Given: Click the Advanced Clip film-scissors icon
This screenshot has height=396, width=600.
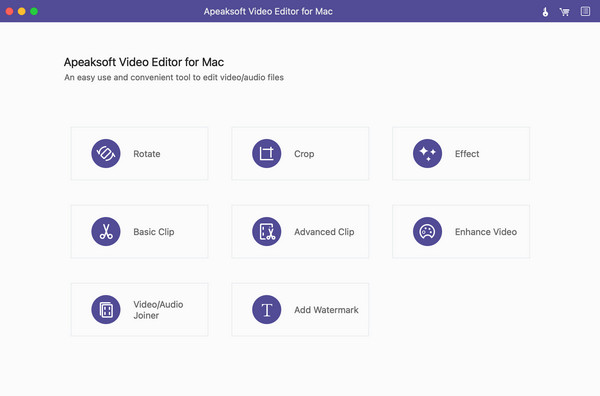Looking at the screenshot, I should tap(267, 231).
